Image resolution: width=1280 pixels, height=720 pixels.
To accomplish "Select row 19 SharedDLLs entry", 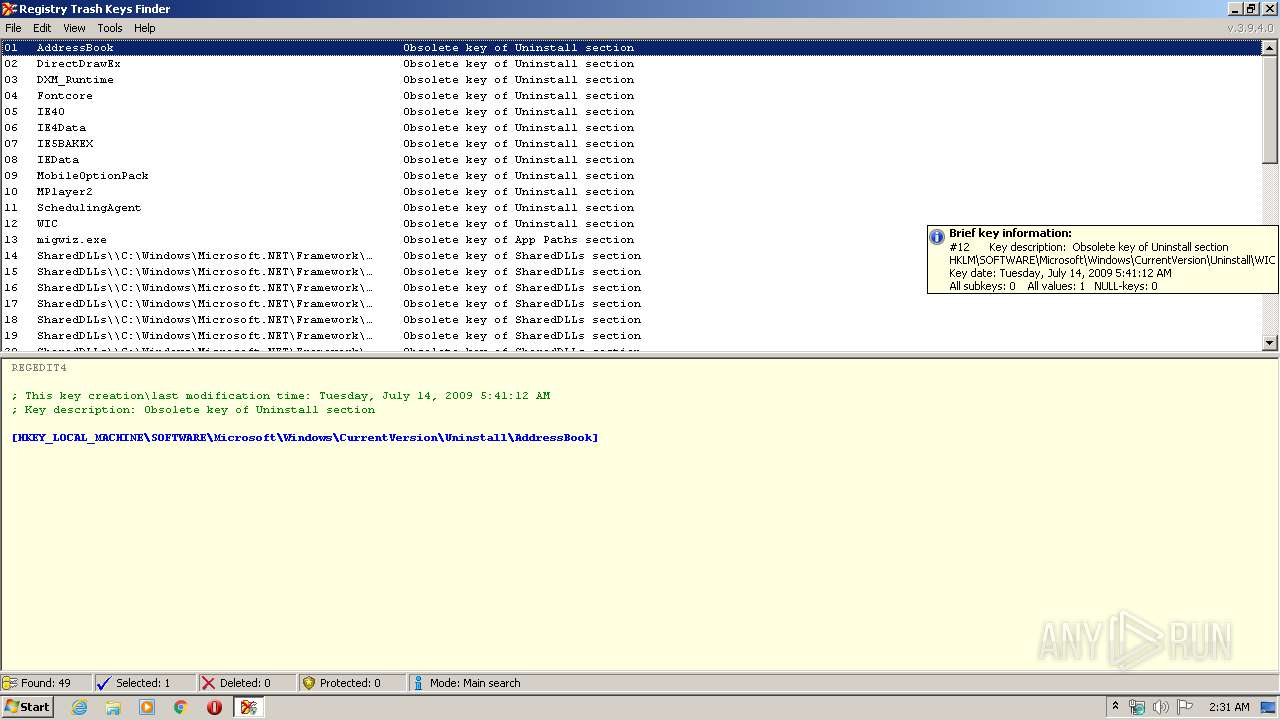I will coord(631,336).
